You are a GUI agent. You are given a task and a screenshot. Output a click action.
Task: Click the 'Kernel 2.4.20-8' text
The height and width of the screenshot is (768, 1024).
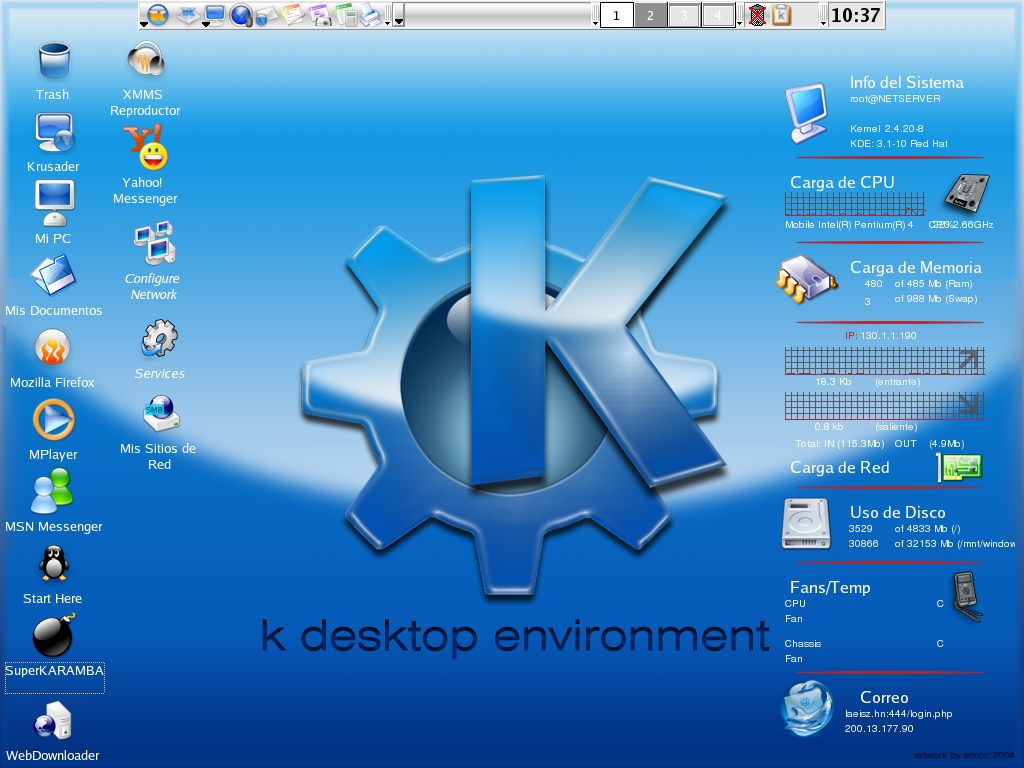click(886, 129)
